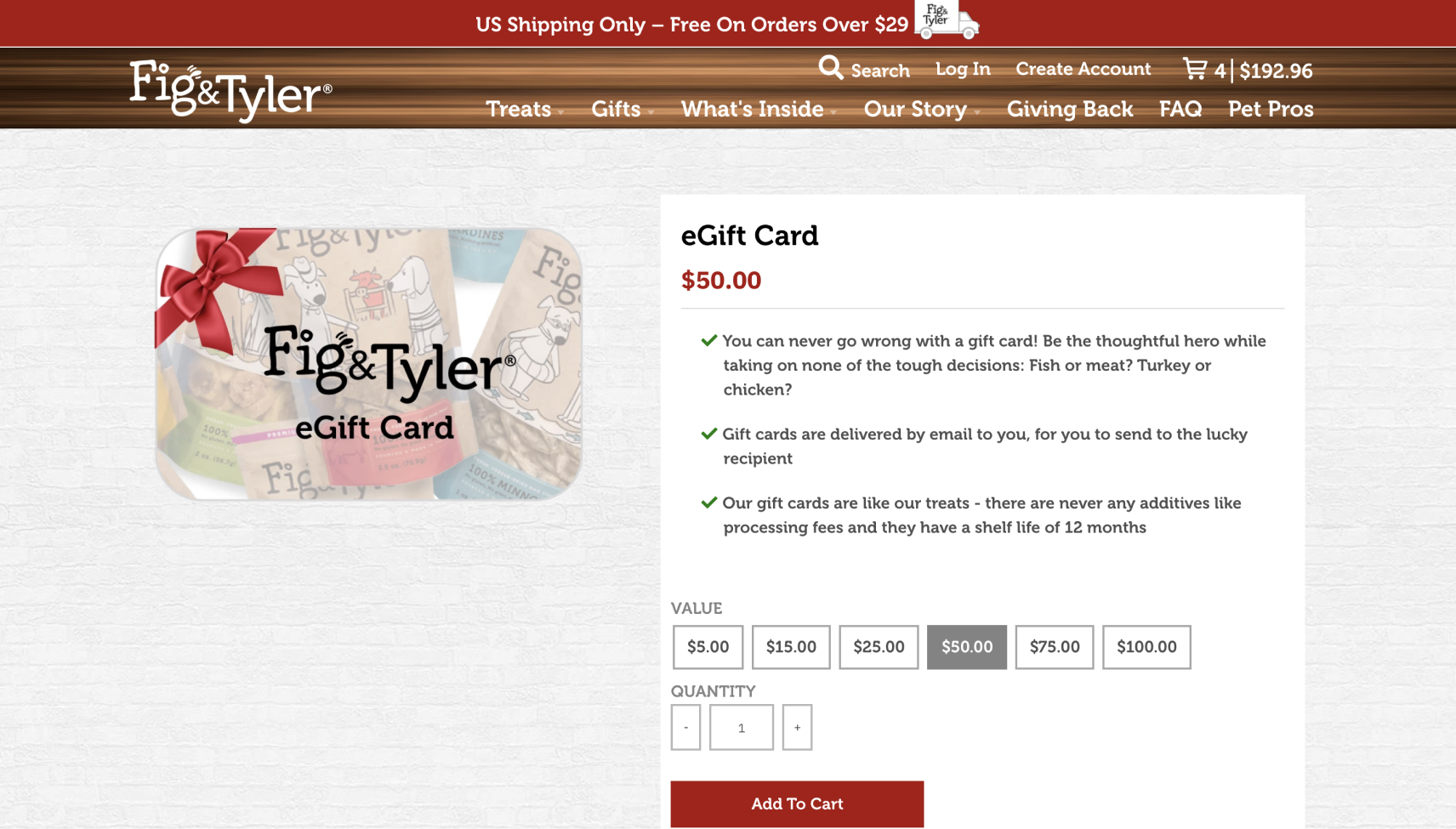The image size is (1456, 829).
Task: Click the search magnifying glass icon
Action: pos(830,67)
